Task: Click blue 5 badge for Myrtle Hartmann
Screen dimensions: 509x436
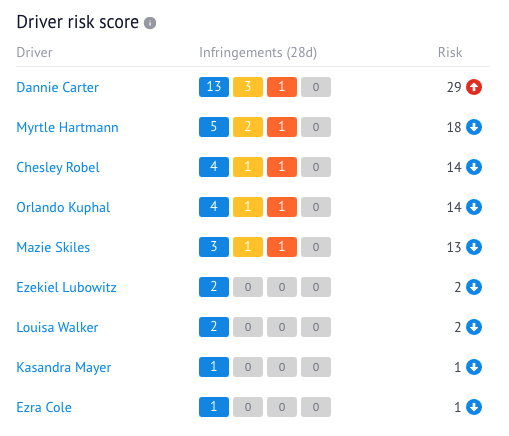Action: pos(214,127)
